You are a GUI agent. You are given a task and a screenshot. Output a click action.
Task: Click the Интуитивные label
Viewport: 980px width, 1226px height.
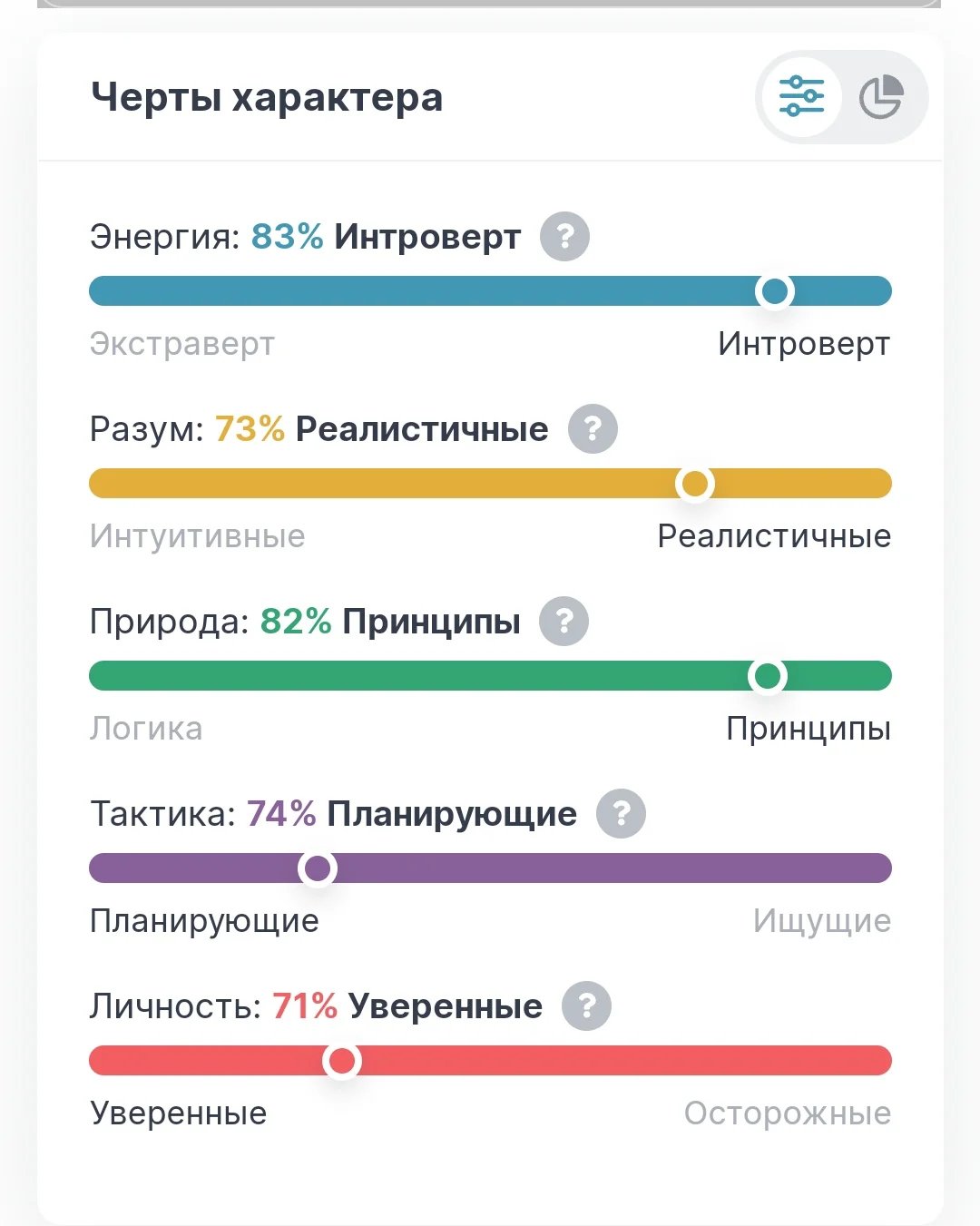[198, 536]
